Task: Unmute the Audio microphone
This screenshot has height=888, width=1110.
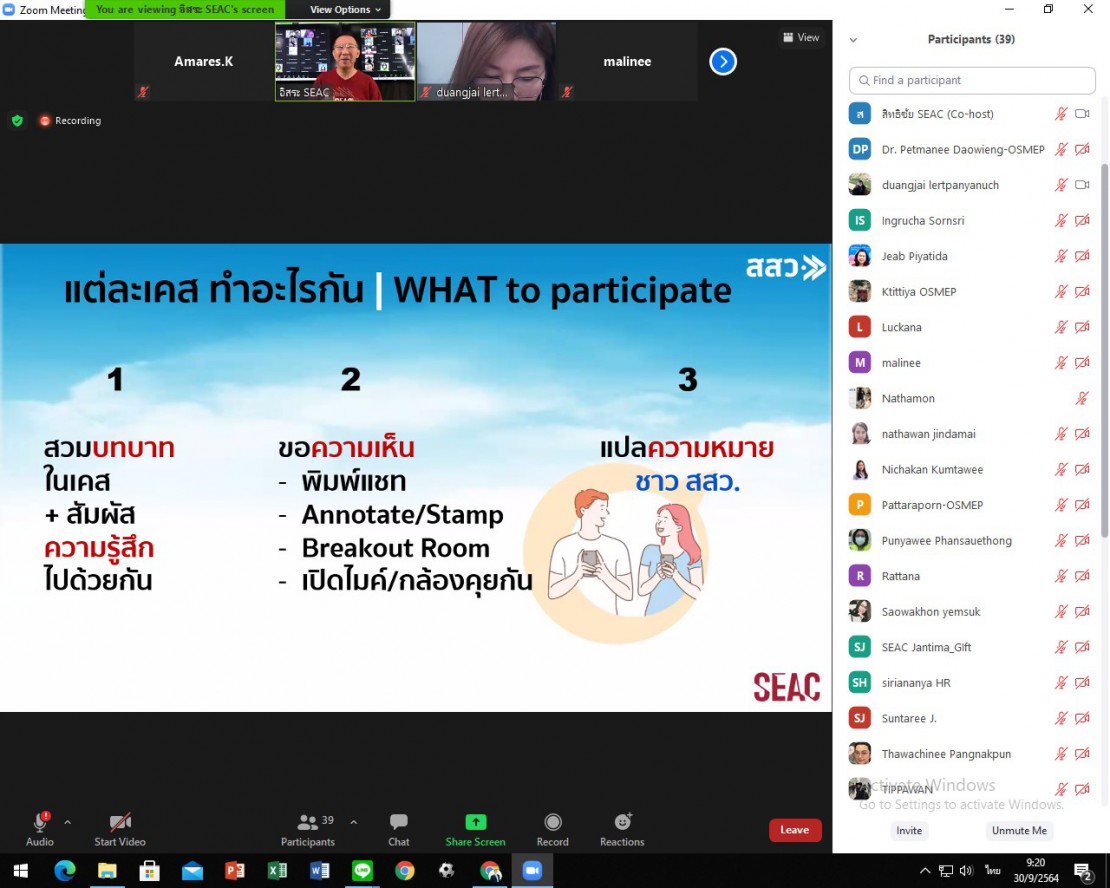Action: pyautogui.click(x=40, y=823)
